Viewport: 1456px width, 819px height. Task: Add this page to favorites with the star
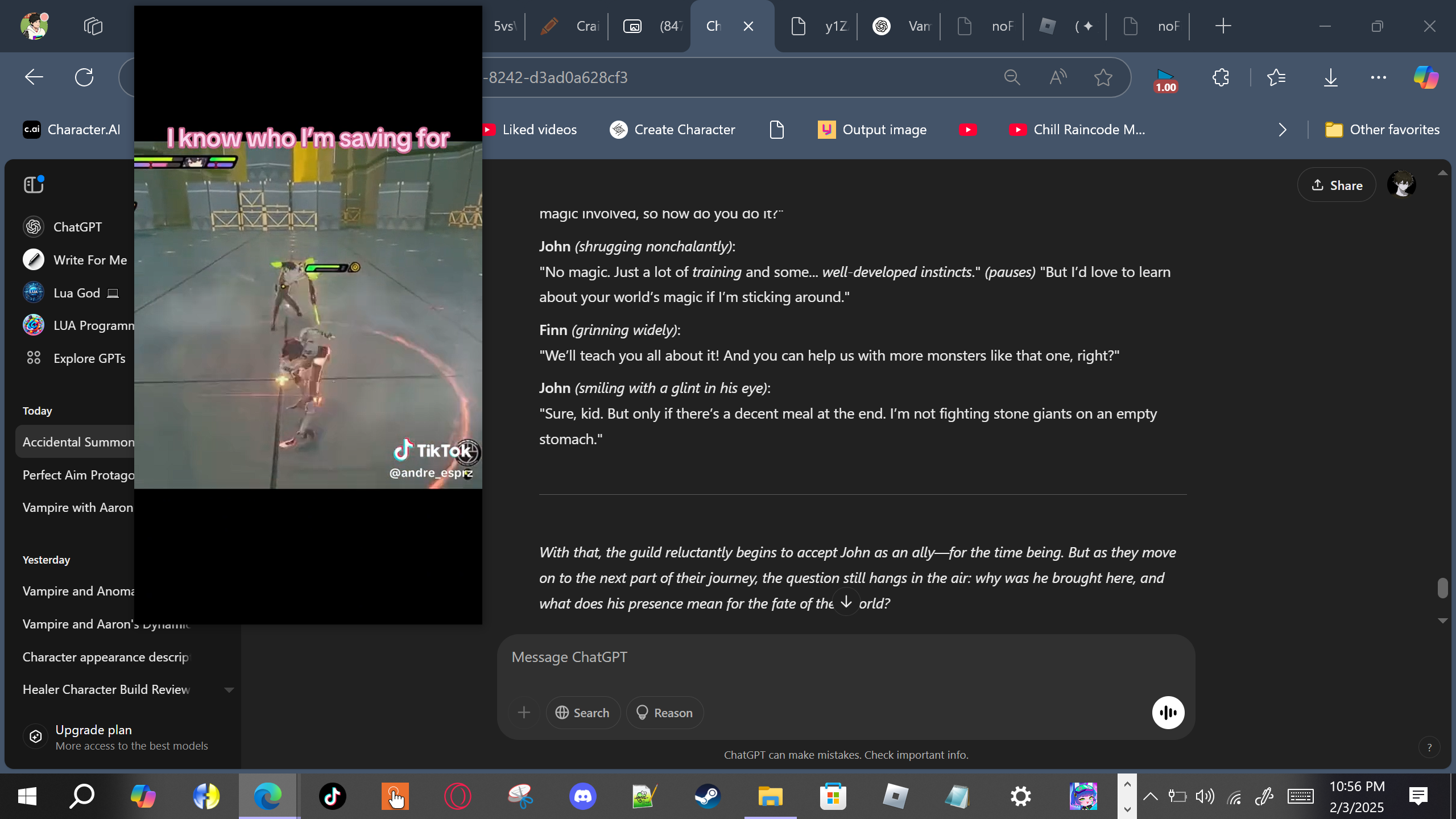[1103, 77]
